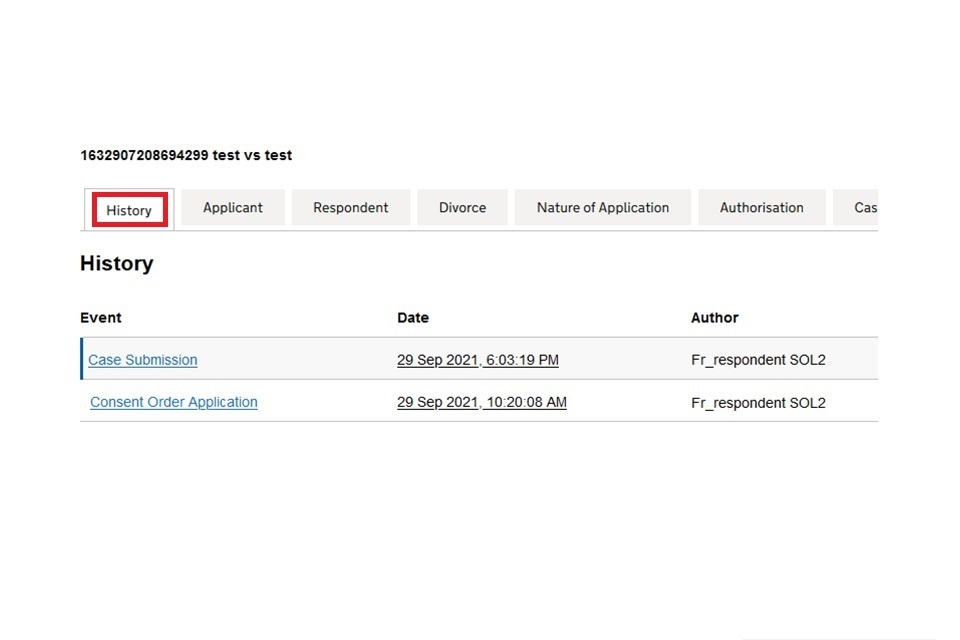Switch to the Applicant tab
Screen dimensions: 960x640
[233, 208]
